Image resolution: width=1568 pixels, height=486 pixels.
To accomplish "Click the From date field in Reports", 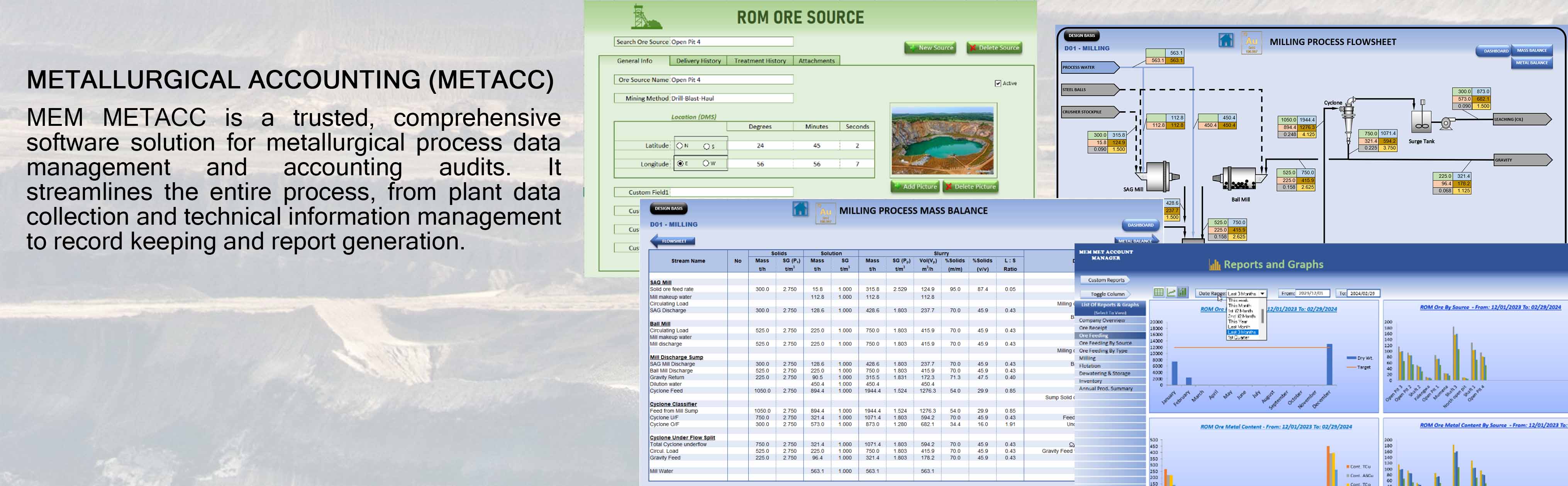I will click(x=1313, y=293).
